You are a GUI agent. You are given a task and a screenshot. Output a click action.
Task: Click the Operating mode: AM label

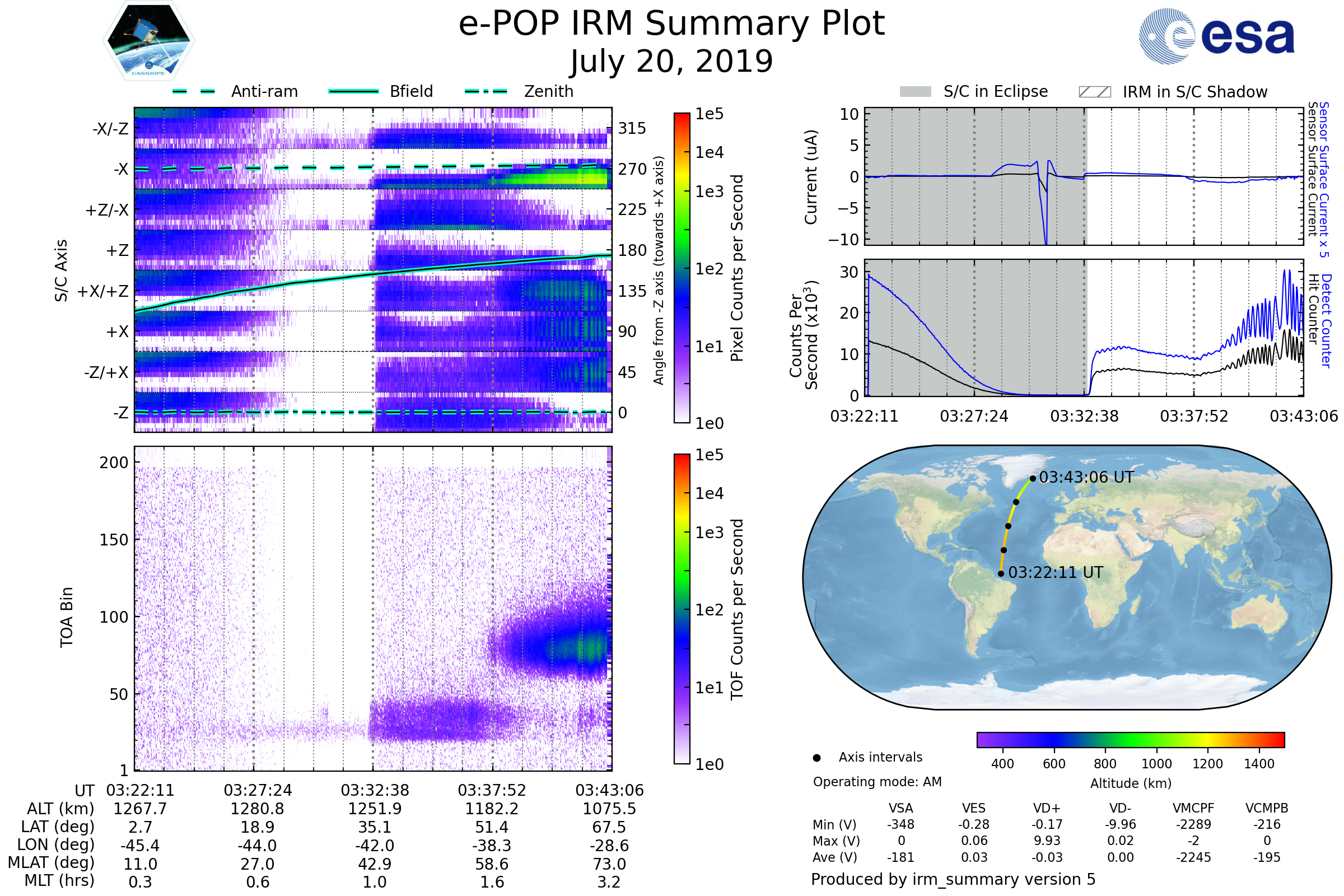(877, 782)
